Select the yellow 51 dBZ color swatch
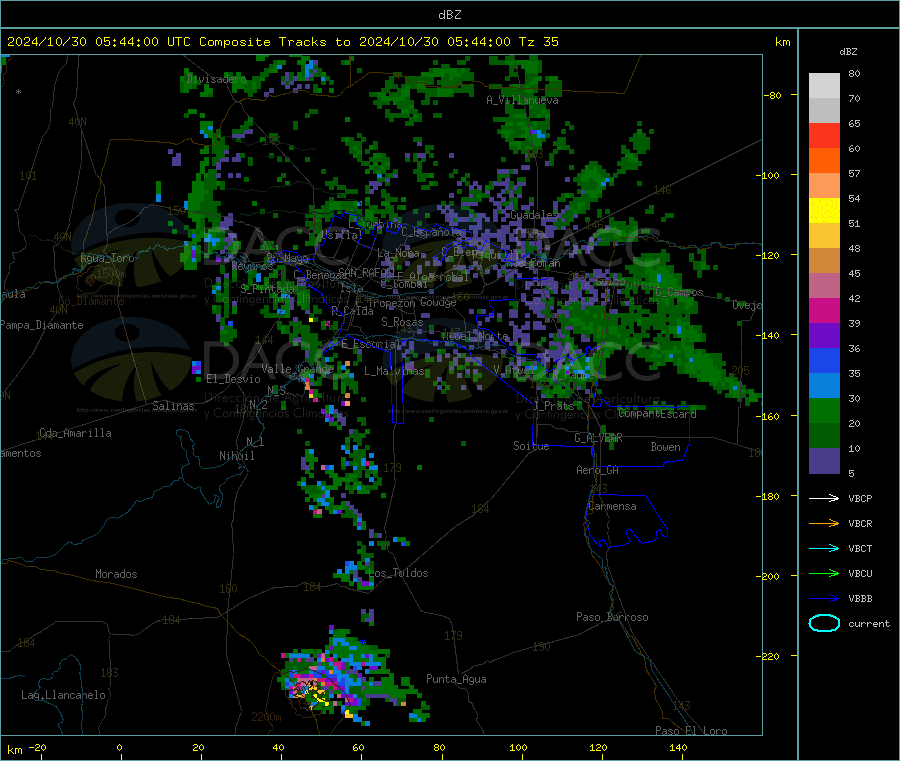900x761 pixels. [824, 211]
